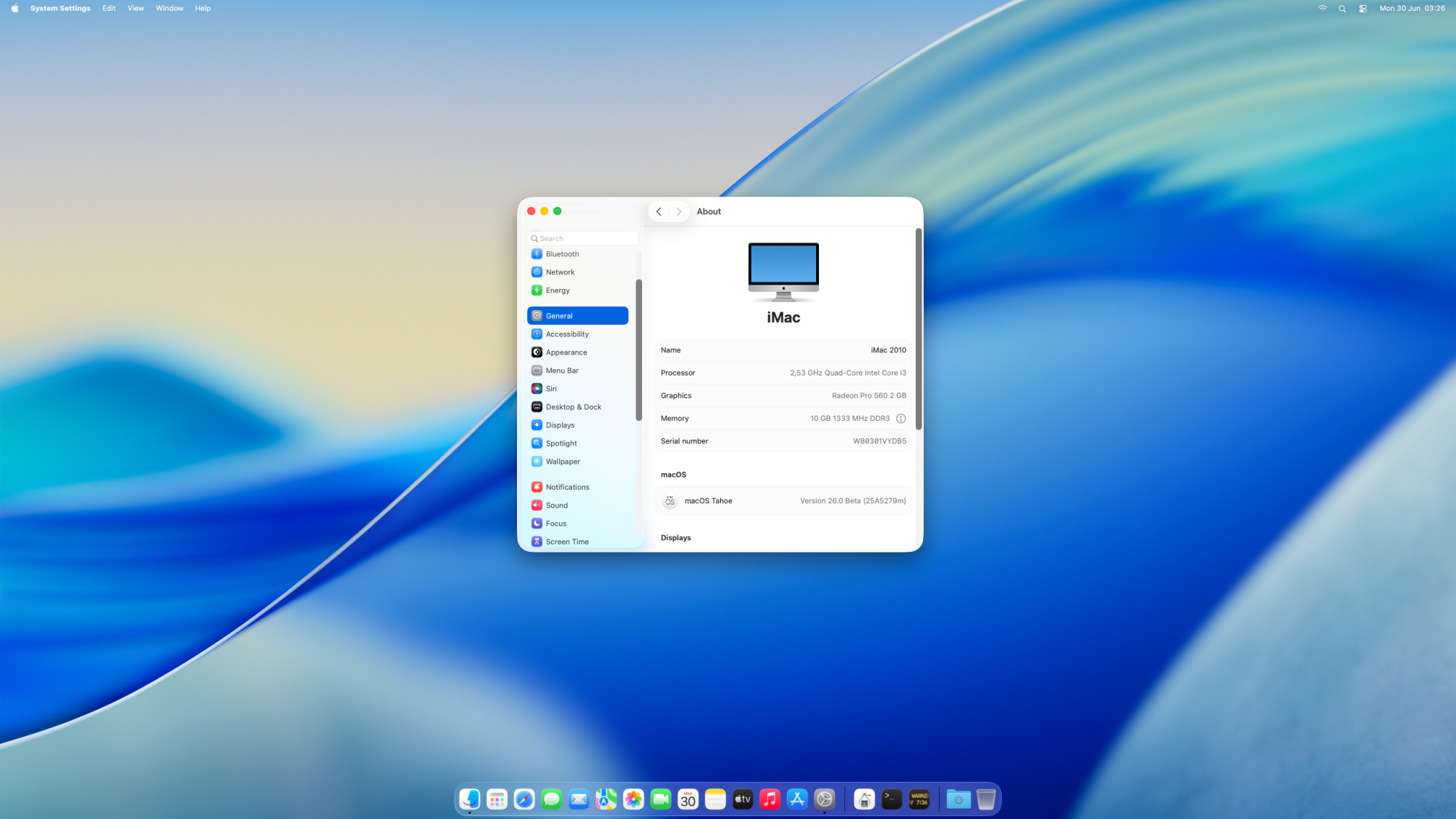Click forward navigation chevron

678,212
